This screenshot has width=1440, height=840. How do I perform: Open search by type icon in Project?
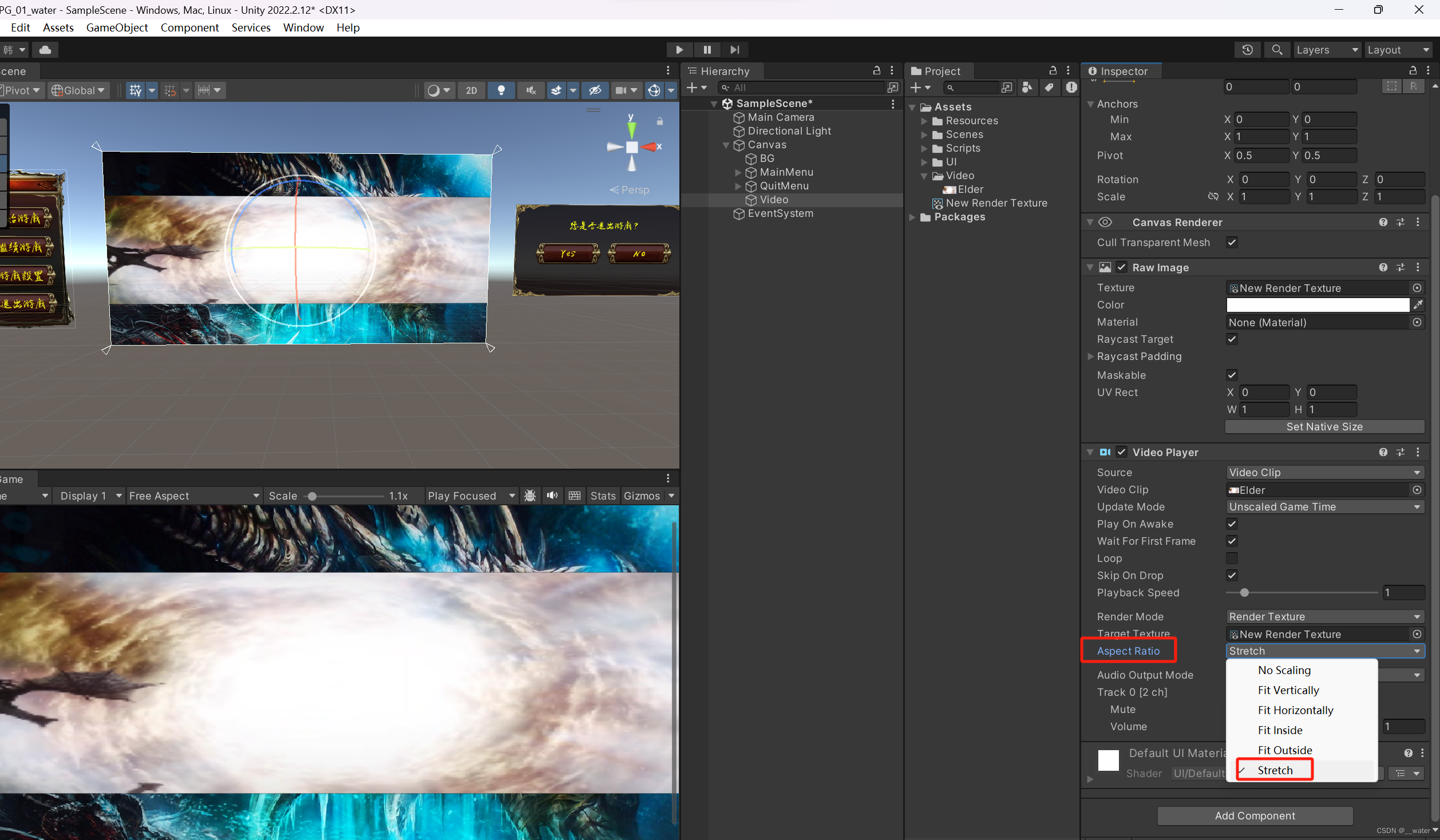pyautogui.click(x=1027, y=88)
